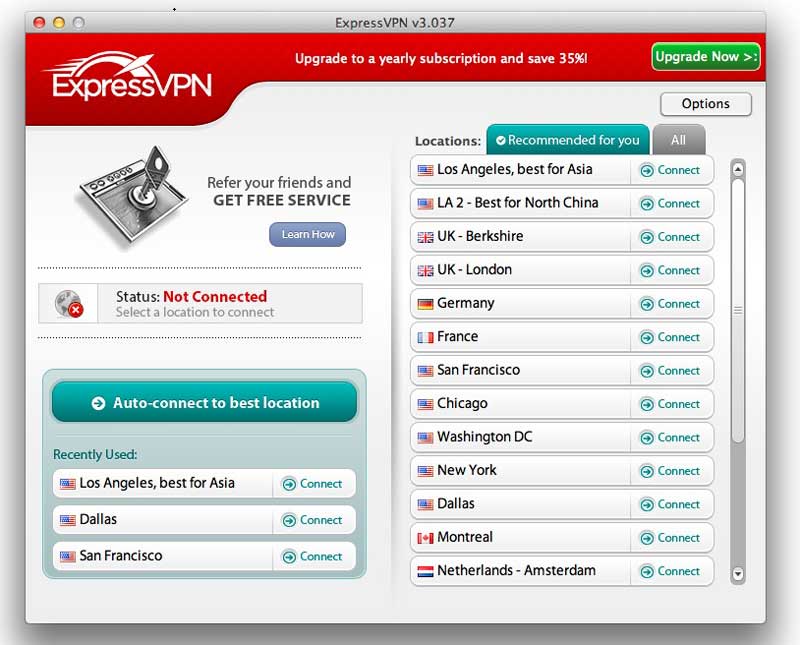Select the Recommended for you tab
This screenshot has height=645, width=800.
pos(567,140)
